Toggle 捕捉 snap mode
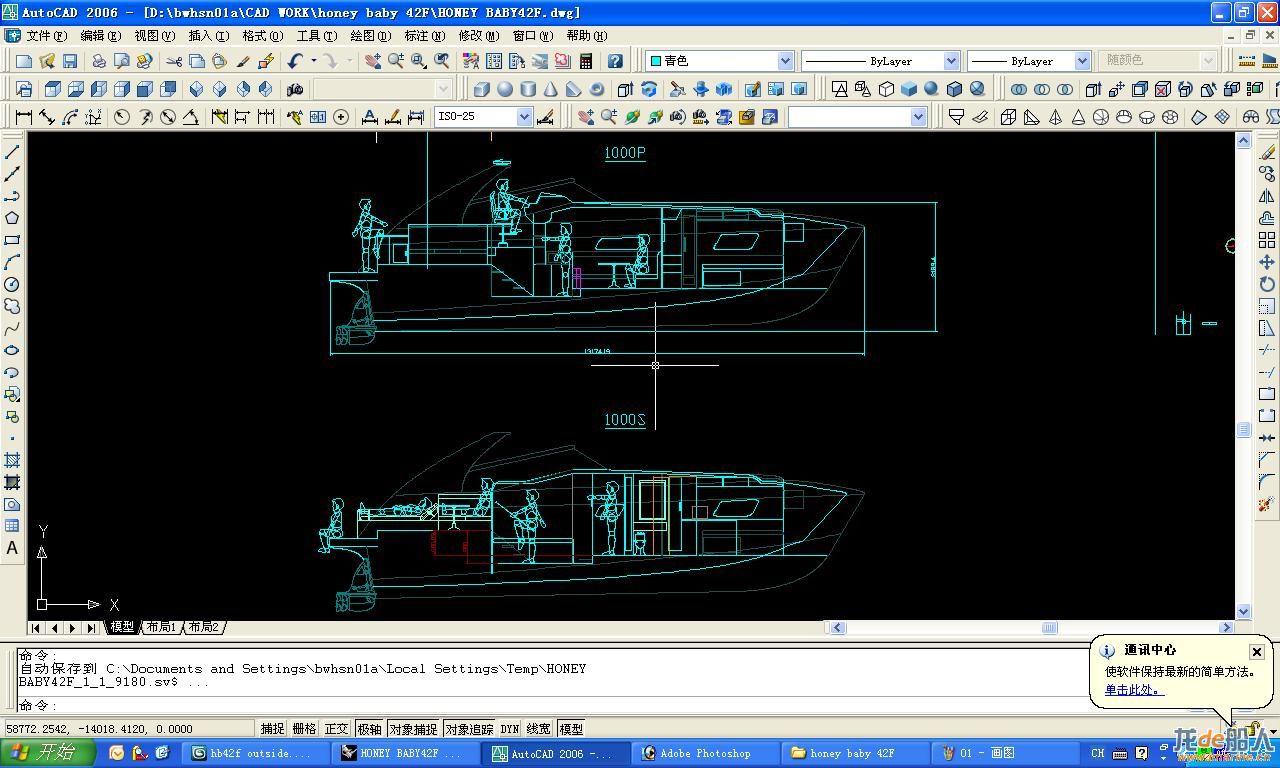Screen dimensions: 1280x768 272,729
